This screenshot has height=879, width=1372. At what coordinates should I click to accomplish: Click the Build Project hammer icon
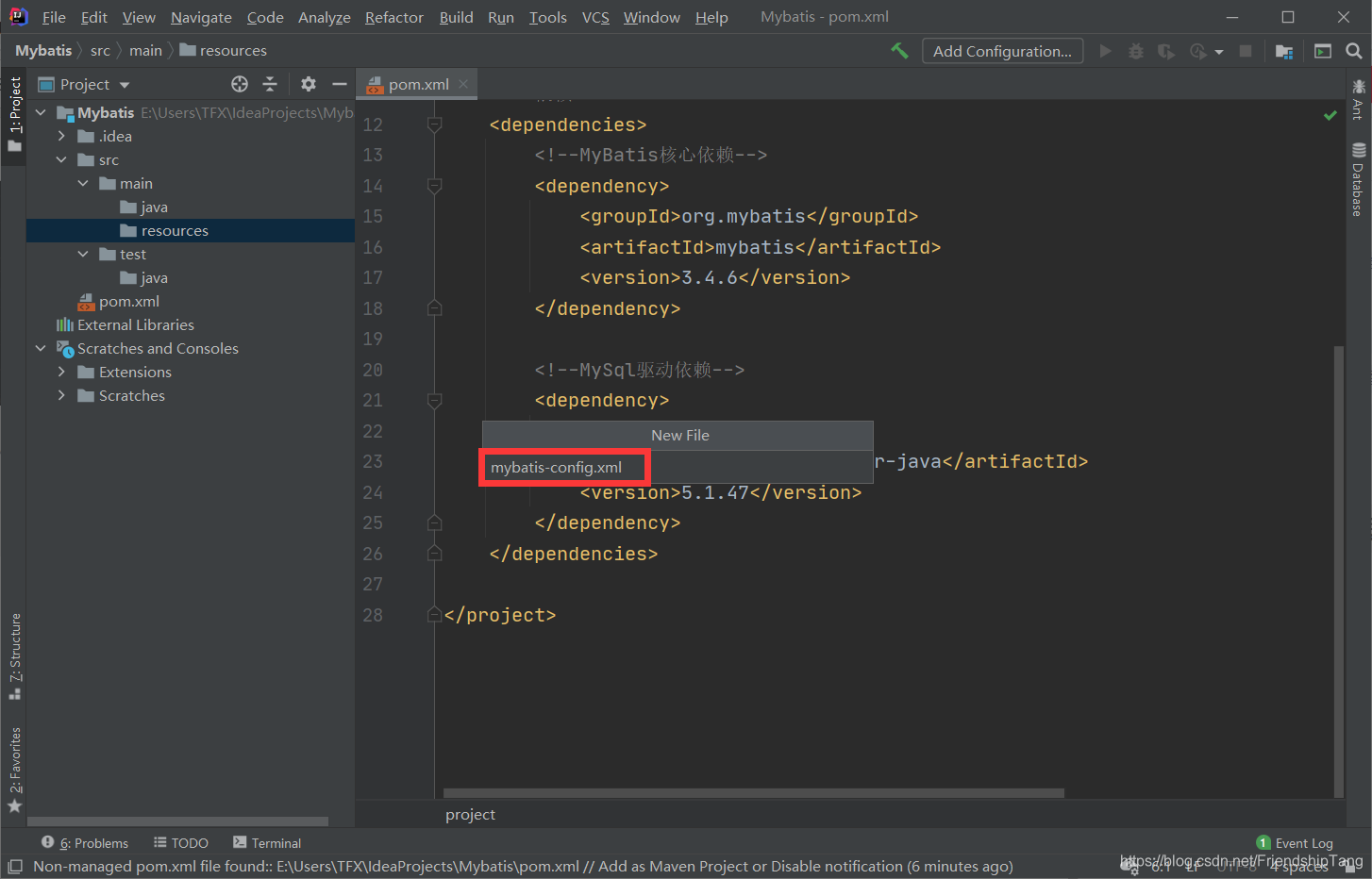[x=899, y=51]
